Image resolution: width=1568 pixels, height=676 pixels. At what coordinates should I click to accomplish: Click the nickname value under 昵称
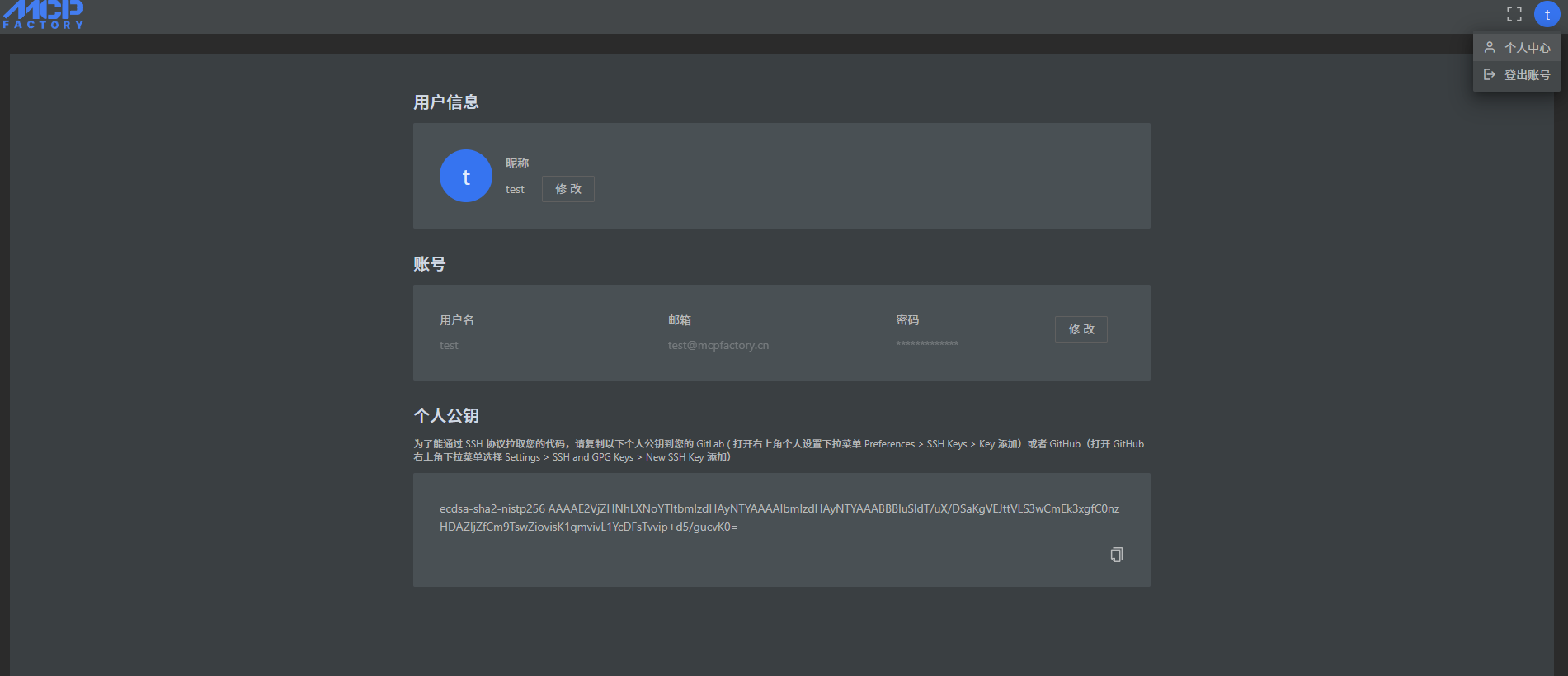pos(515,189)
